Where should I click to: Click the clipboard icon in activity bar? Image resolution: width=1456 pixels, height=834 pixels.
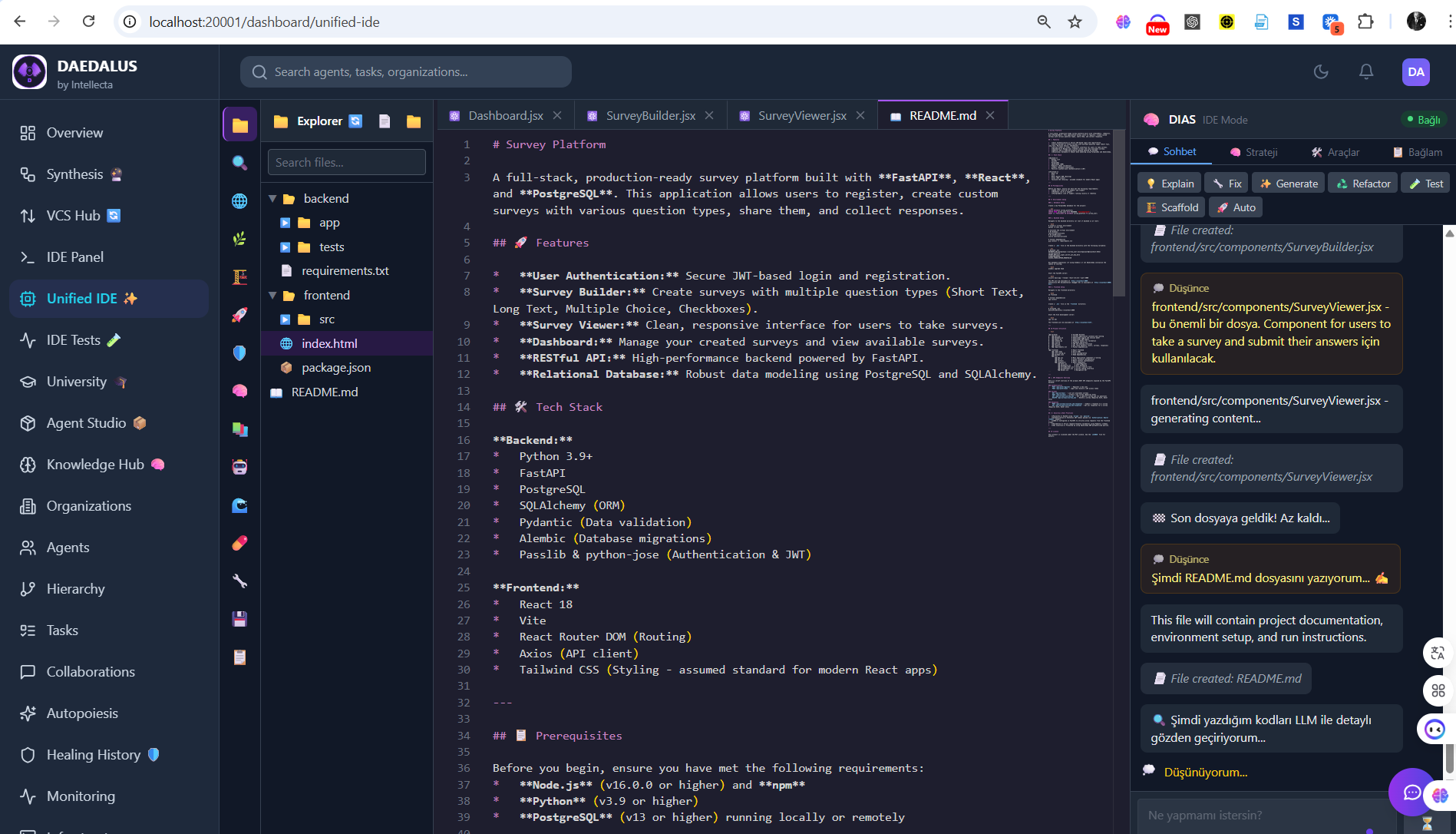click(x=239, y=657)
